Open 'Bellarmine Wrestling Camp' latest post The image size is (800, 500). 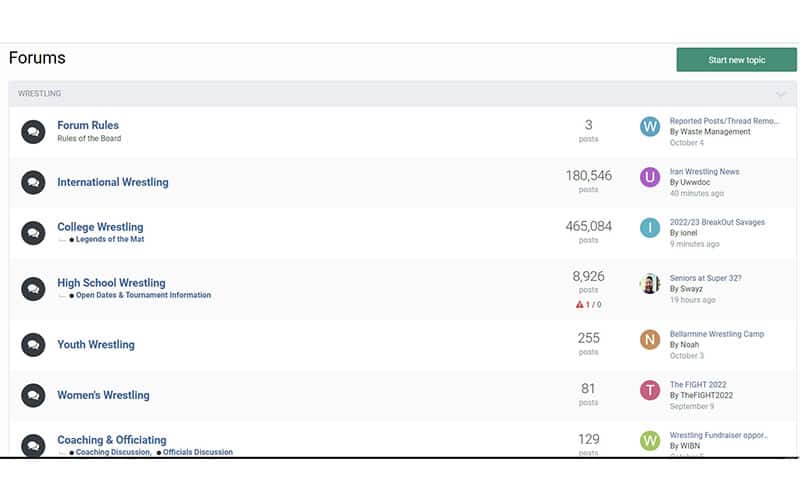[716, 334]
